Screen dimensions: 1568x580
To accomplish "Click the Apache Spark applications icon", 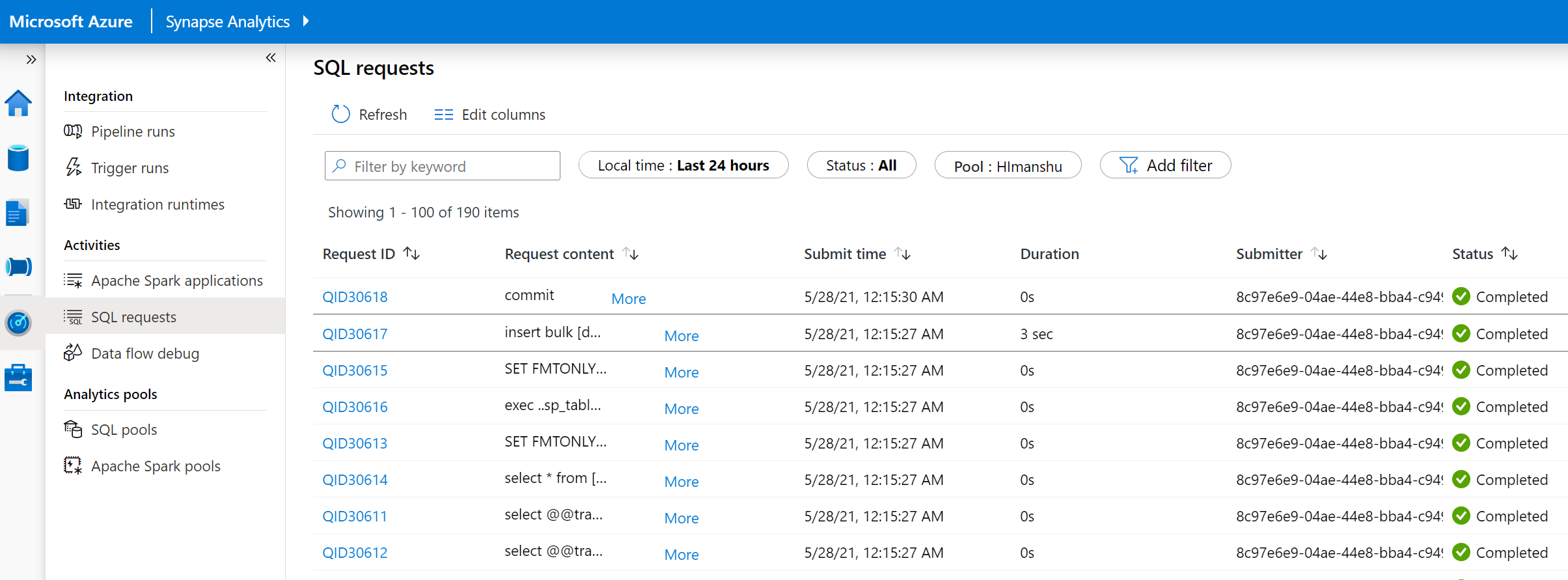I will point(73,281).
